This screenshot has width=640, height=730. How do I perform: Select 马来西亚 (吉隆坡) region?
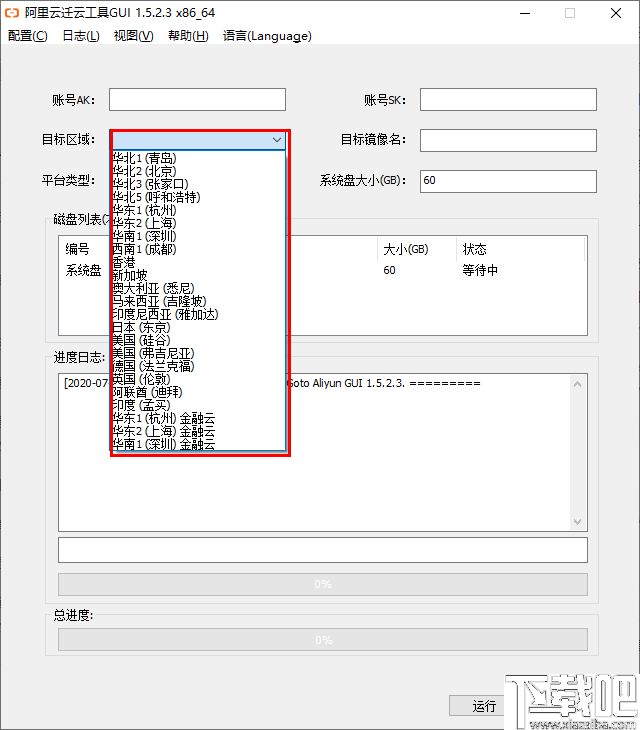click(x=198, y=302)
